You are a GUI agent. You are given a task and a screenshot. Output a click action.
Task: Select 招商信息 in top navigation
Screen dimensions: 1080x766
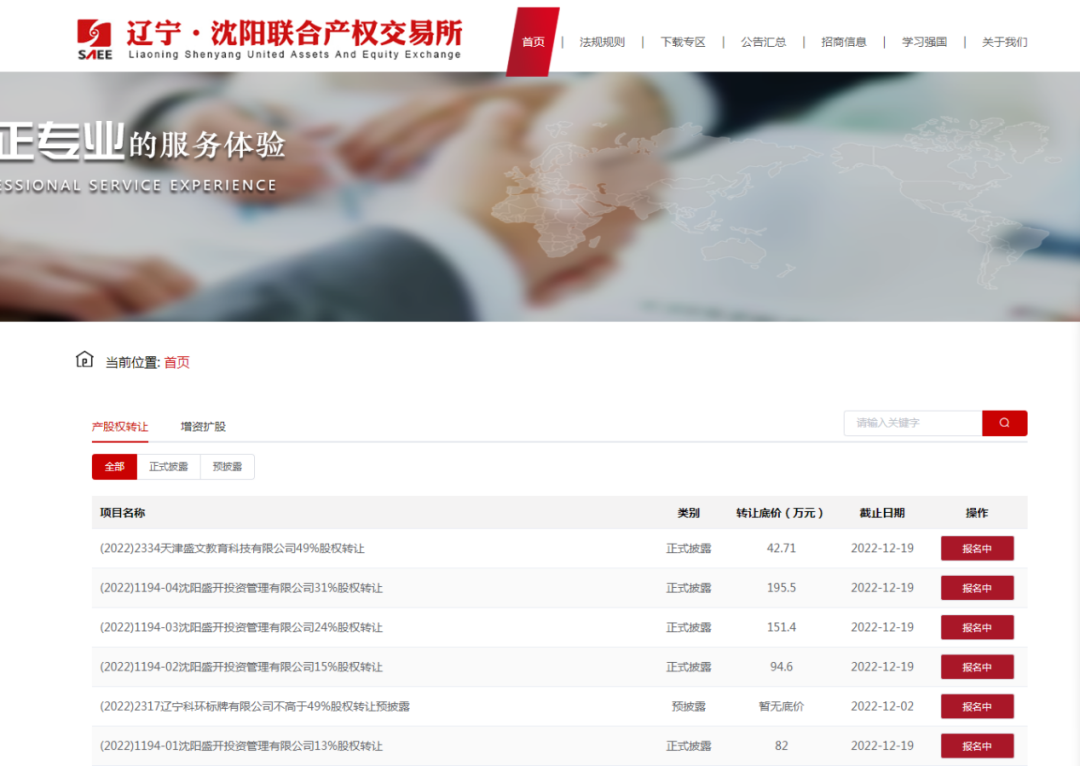click(844, 42)
